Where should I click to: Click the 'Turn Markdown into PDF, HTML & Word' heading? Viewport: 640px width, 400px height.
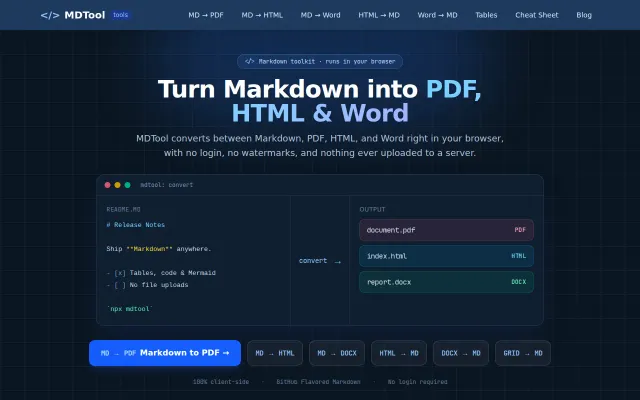pos(320,101)
